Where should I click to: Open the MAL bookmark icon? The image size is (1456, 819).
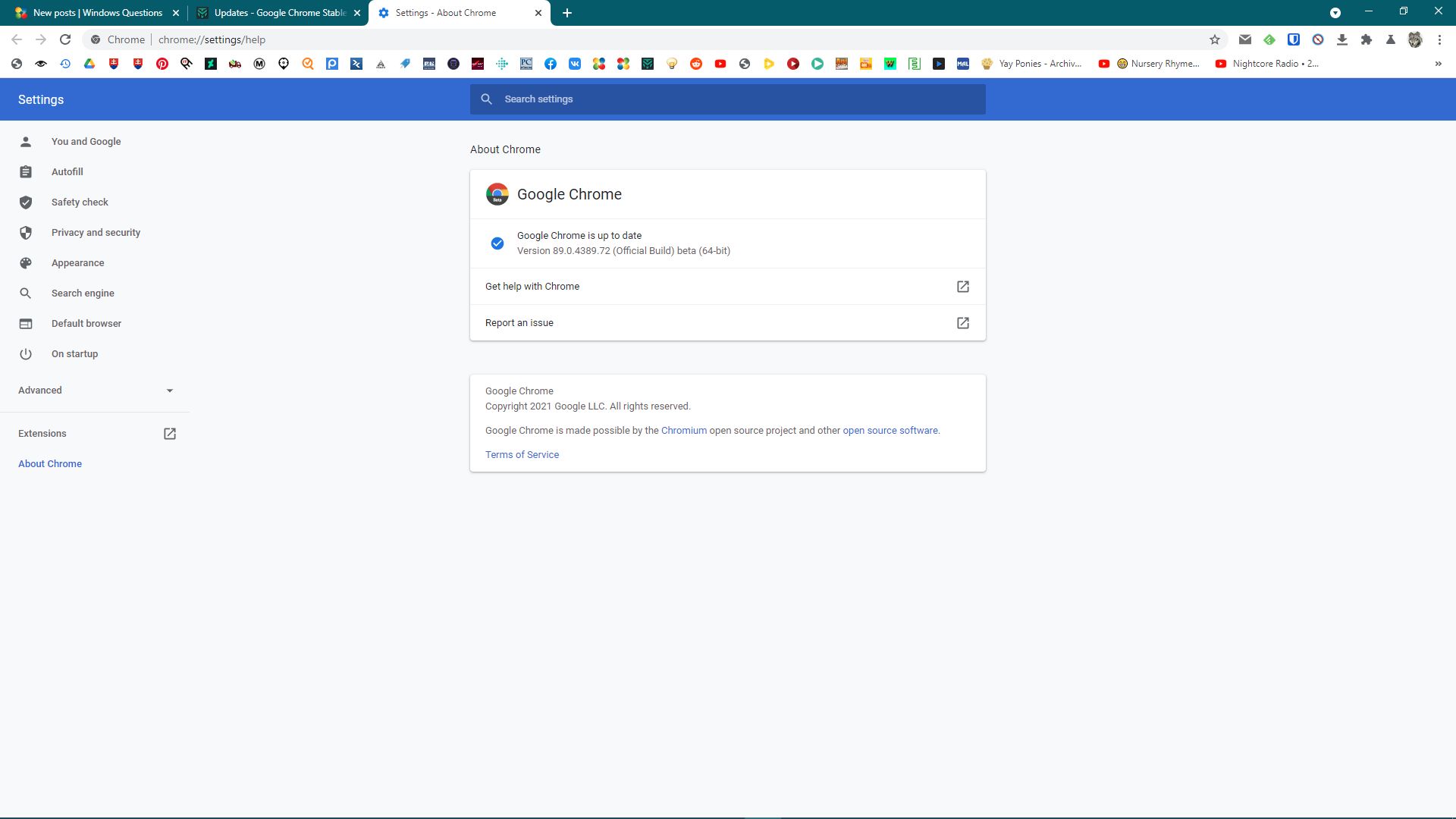[963, 64]
